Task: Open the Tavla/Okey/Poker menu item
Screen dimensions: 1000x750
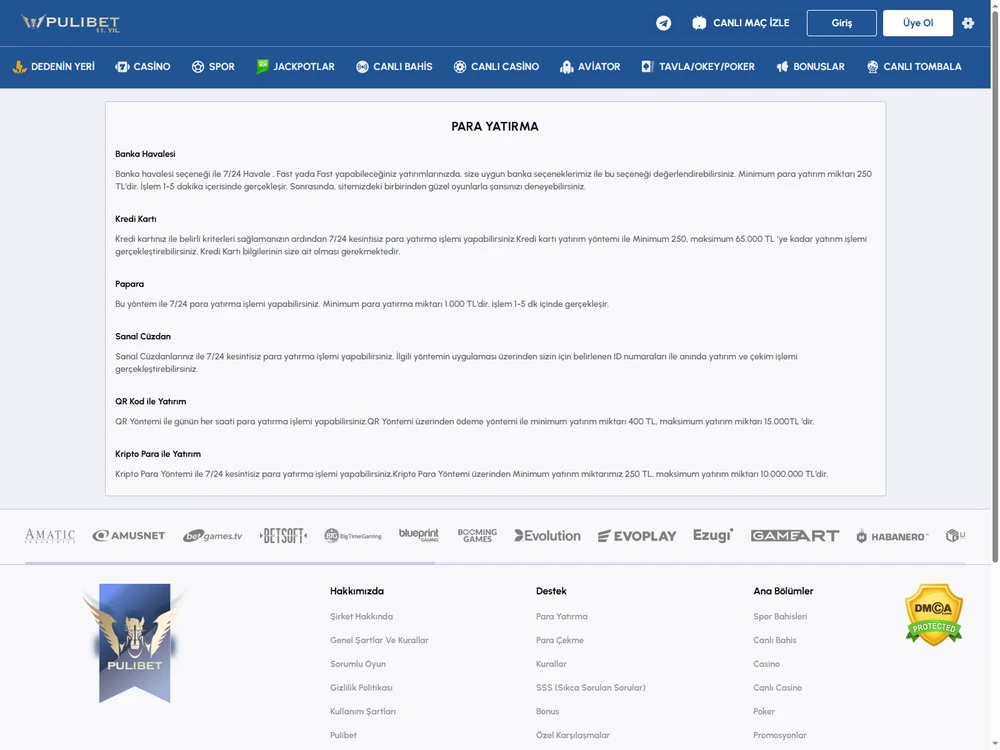Action: click(x=698, y=67)
